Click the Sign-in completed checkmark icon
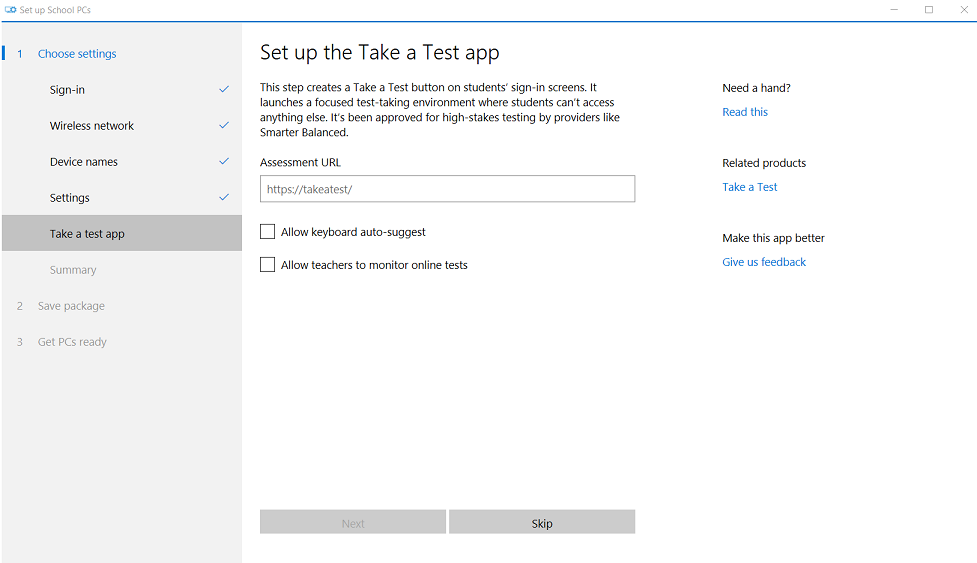This screenshot has width=977, height=563. pyautogui.click(x=224, y=90)
